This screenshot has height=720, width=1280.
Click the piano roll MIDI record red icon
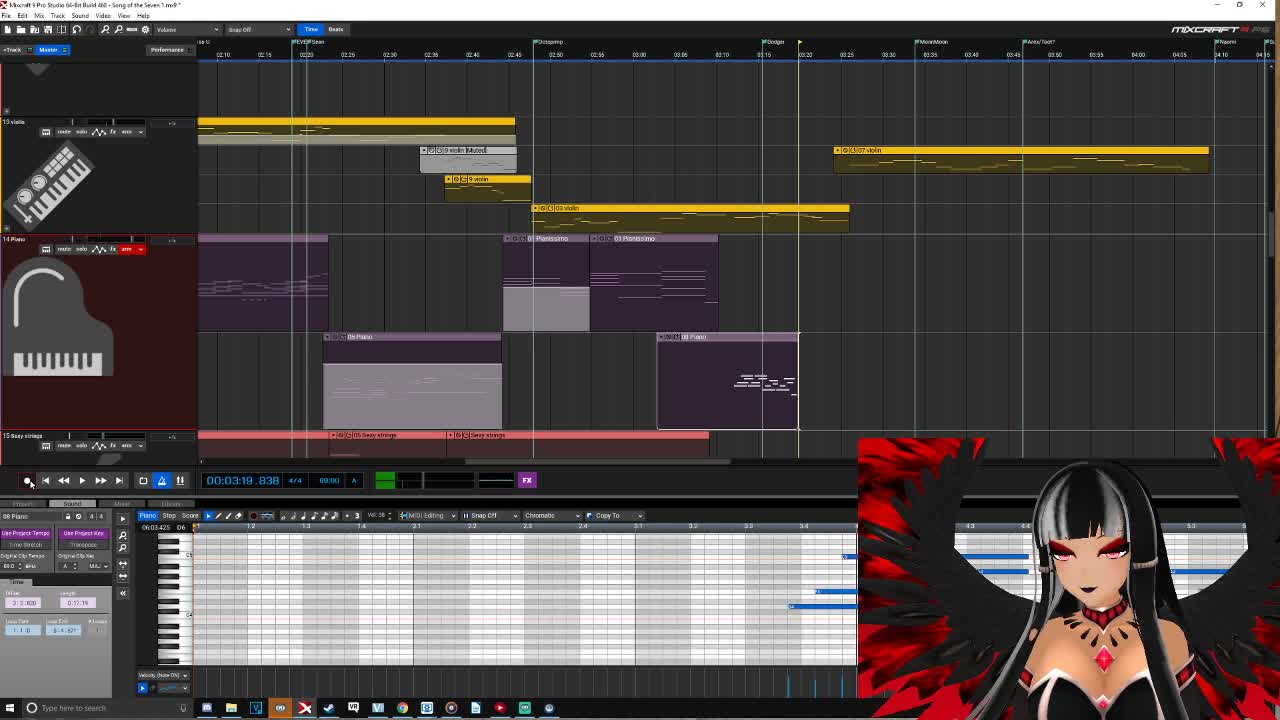click(252, 516)
